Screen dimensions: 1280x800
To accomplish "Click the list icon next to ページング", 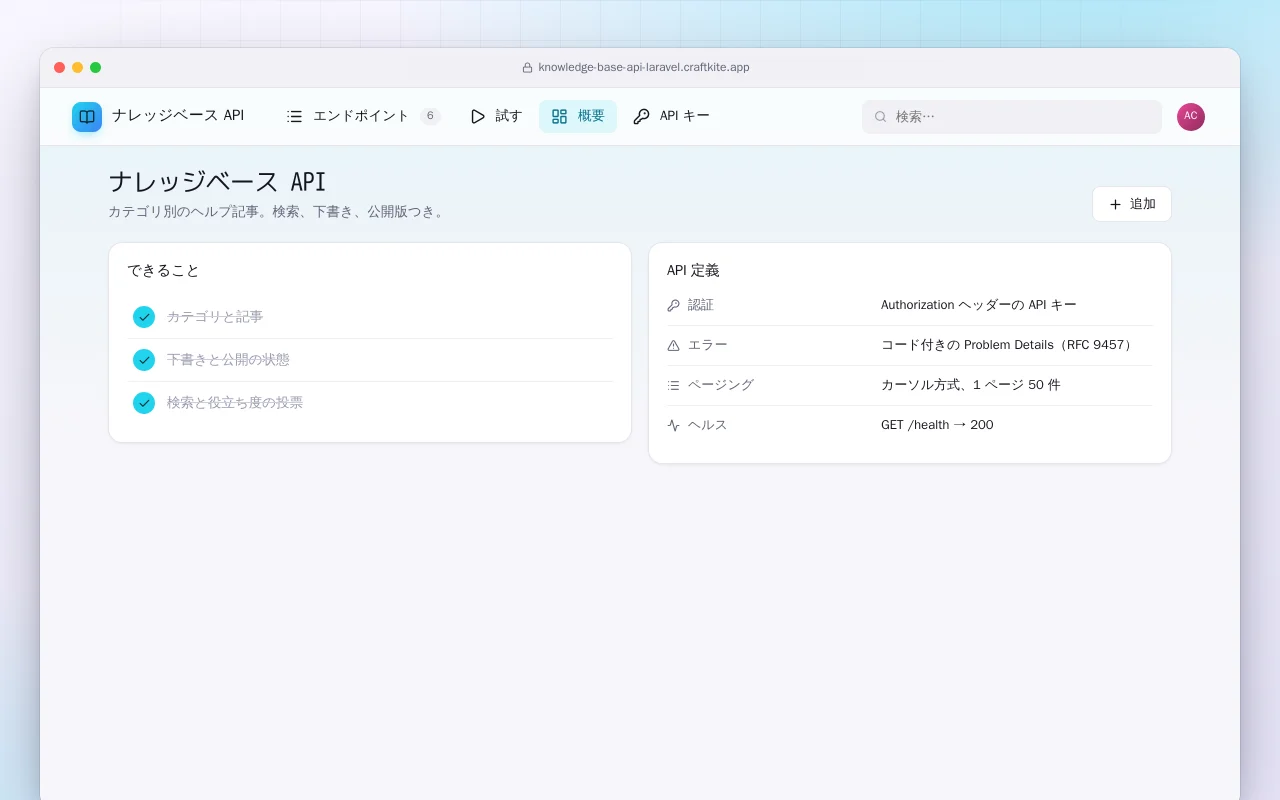I will pyautogui.click(x=673, y=385).
